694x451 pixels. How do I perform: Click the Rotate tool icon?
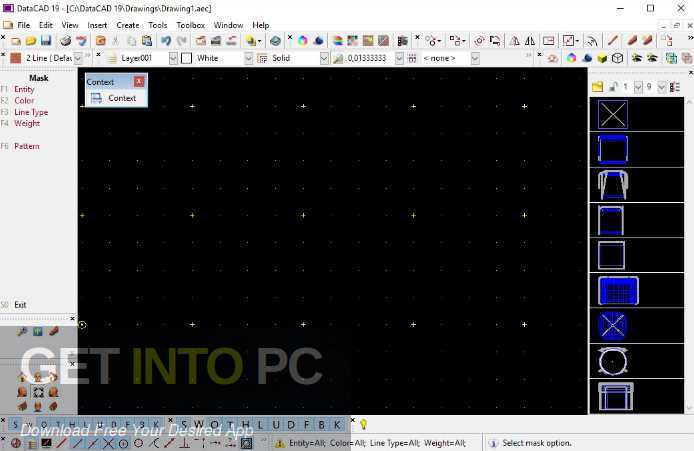(x=479, y=41)
